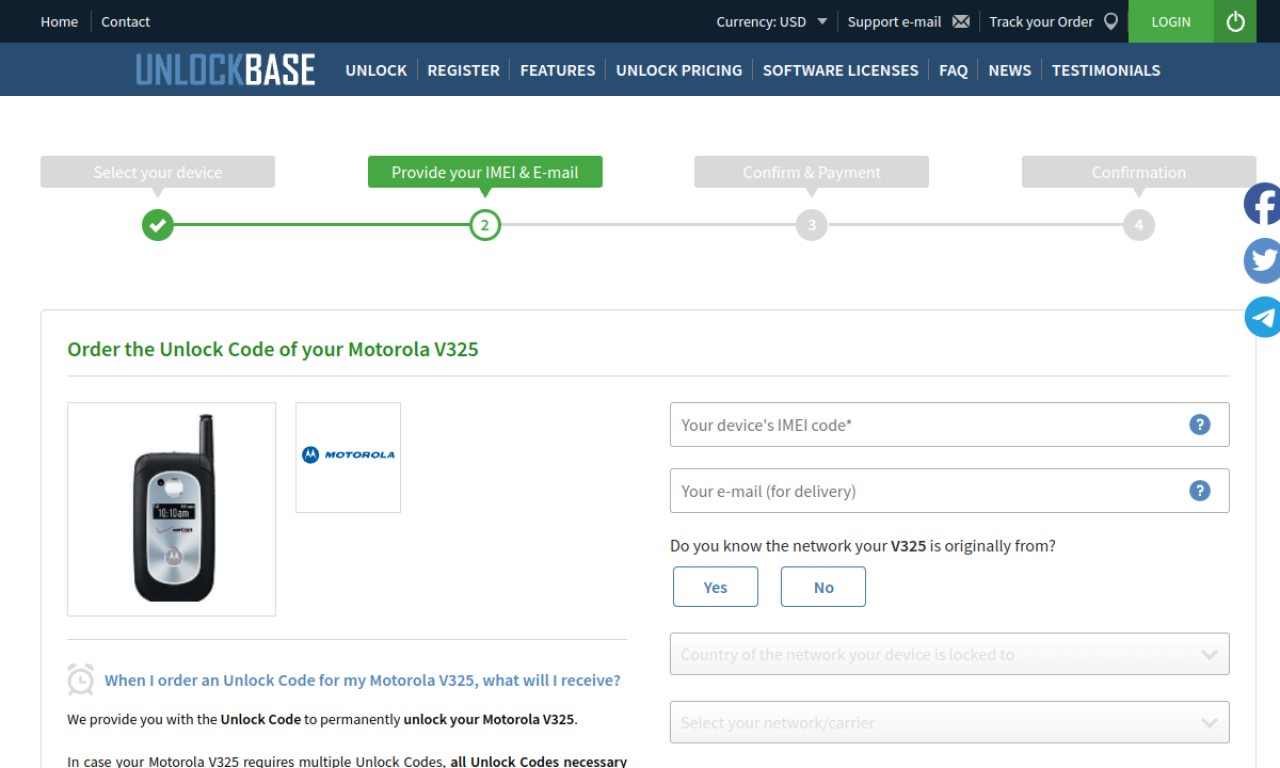Click the Select your device step tab
This screenshot has height=768, width=1280.
point(157,172)
